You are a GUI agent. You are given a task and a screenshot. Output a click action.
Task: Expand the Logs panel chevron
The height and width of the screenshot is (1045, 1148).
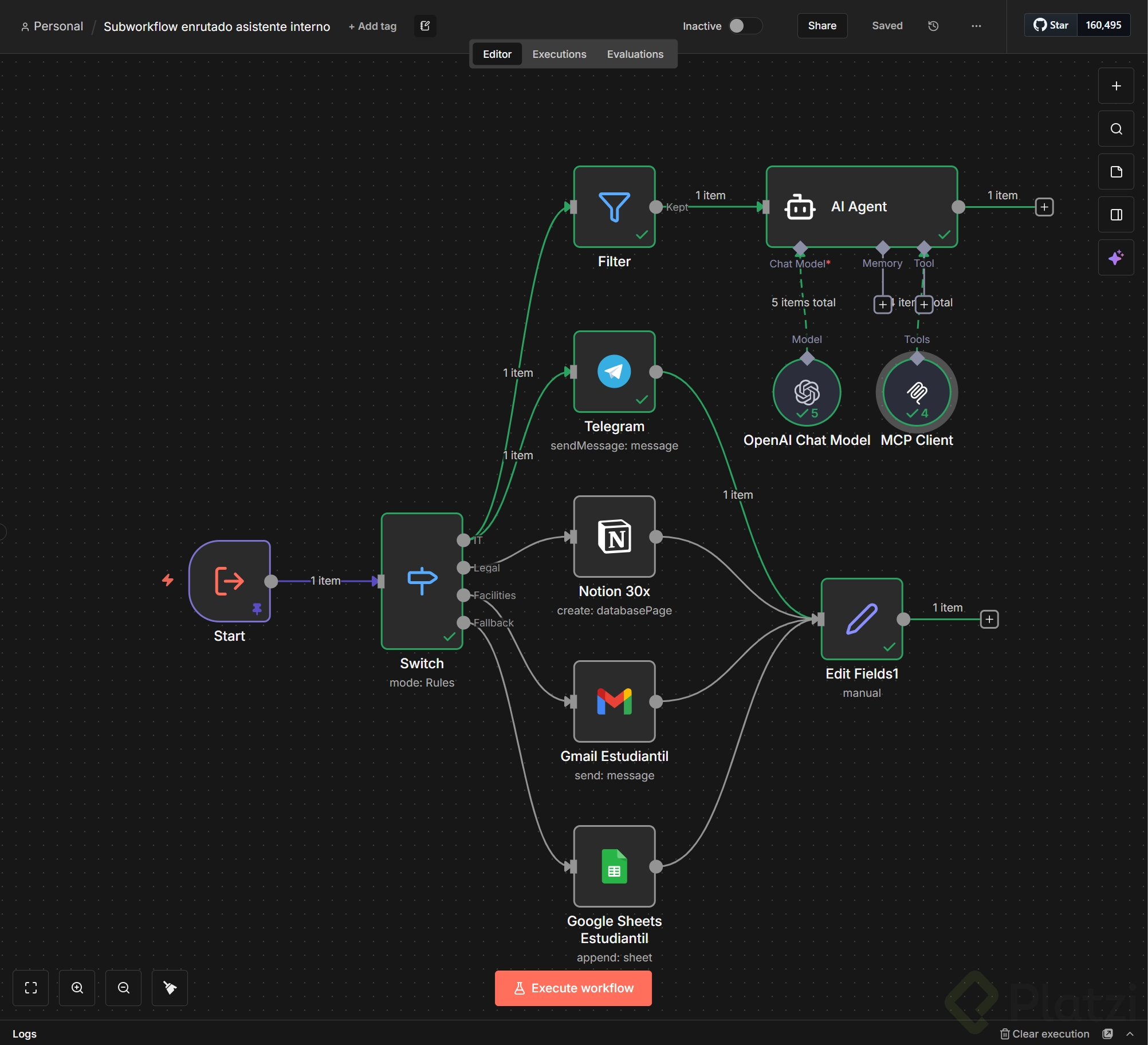[x=1130, y=1034]
